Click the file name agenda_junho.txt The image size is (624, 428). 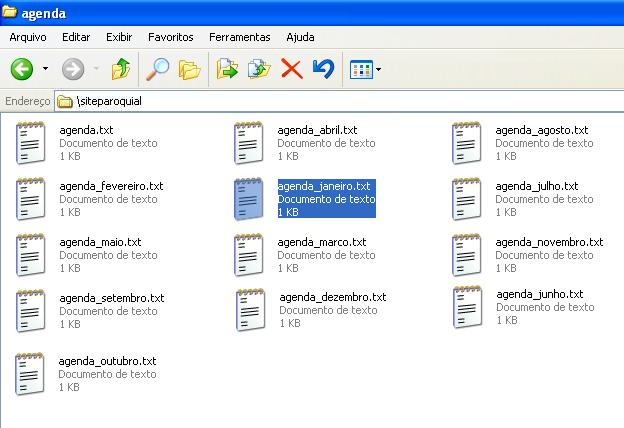click(x=540, y=294)
